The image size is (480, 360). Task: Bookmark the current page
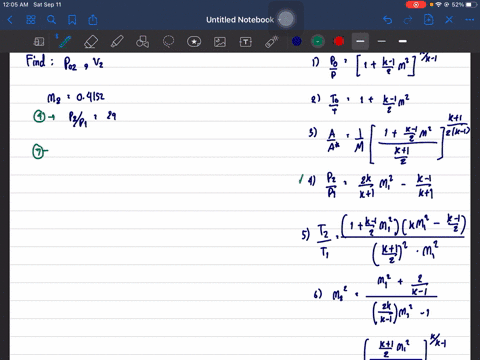(x=72, y=20)
